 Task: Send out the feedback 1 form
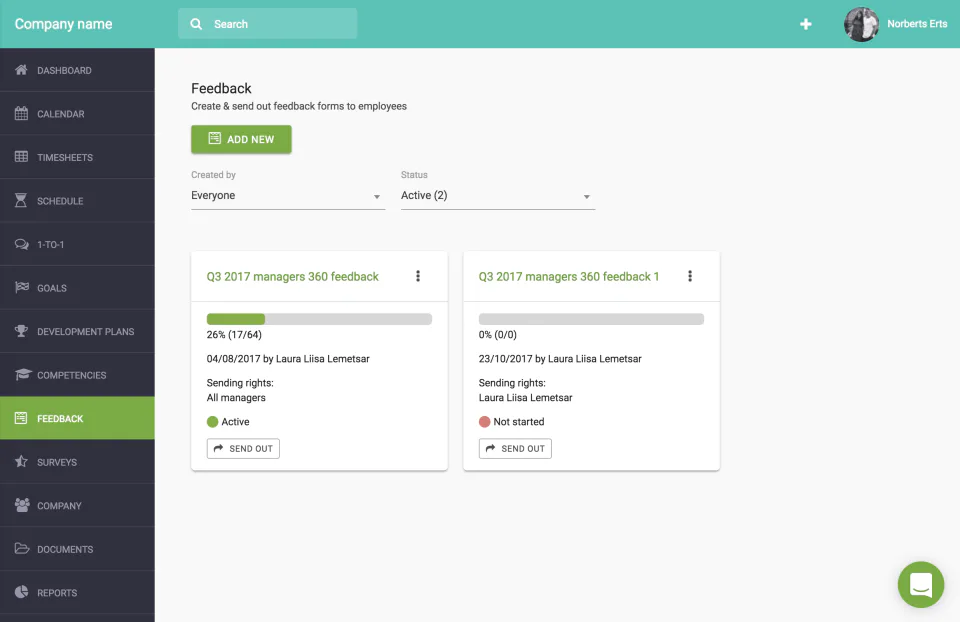515,449
